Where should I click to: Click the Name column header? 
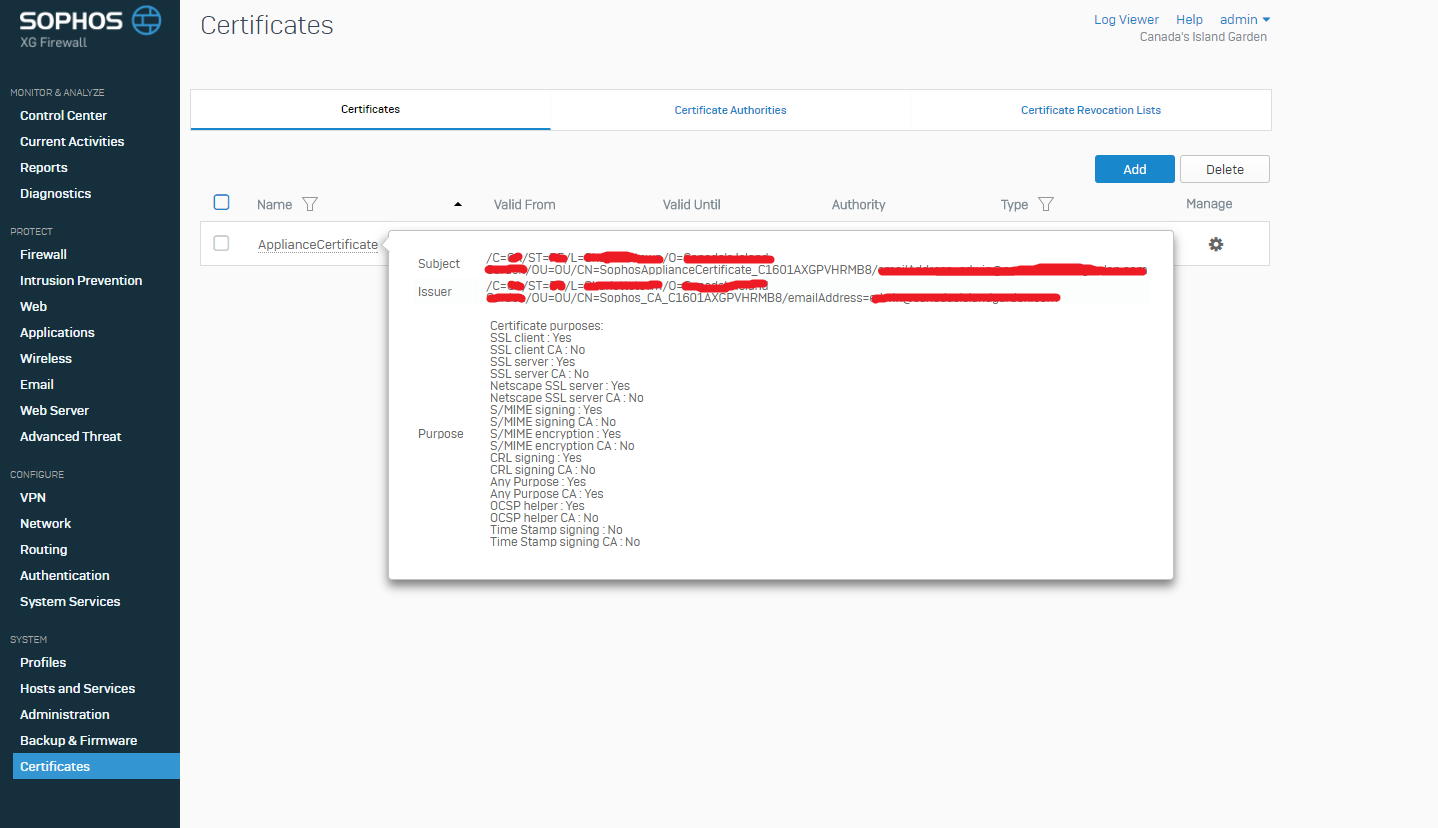point(274,204)
